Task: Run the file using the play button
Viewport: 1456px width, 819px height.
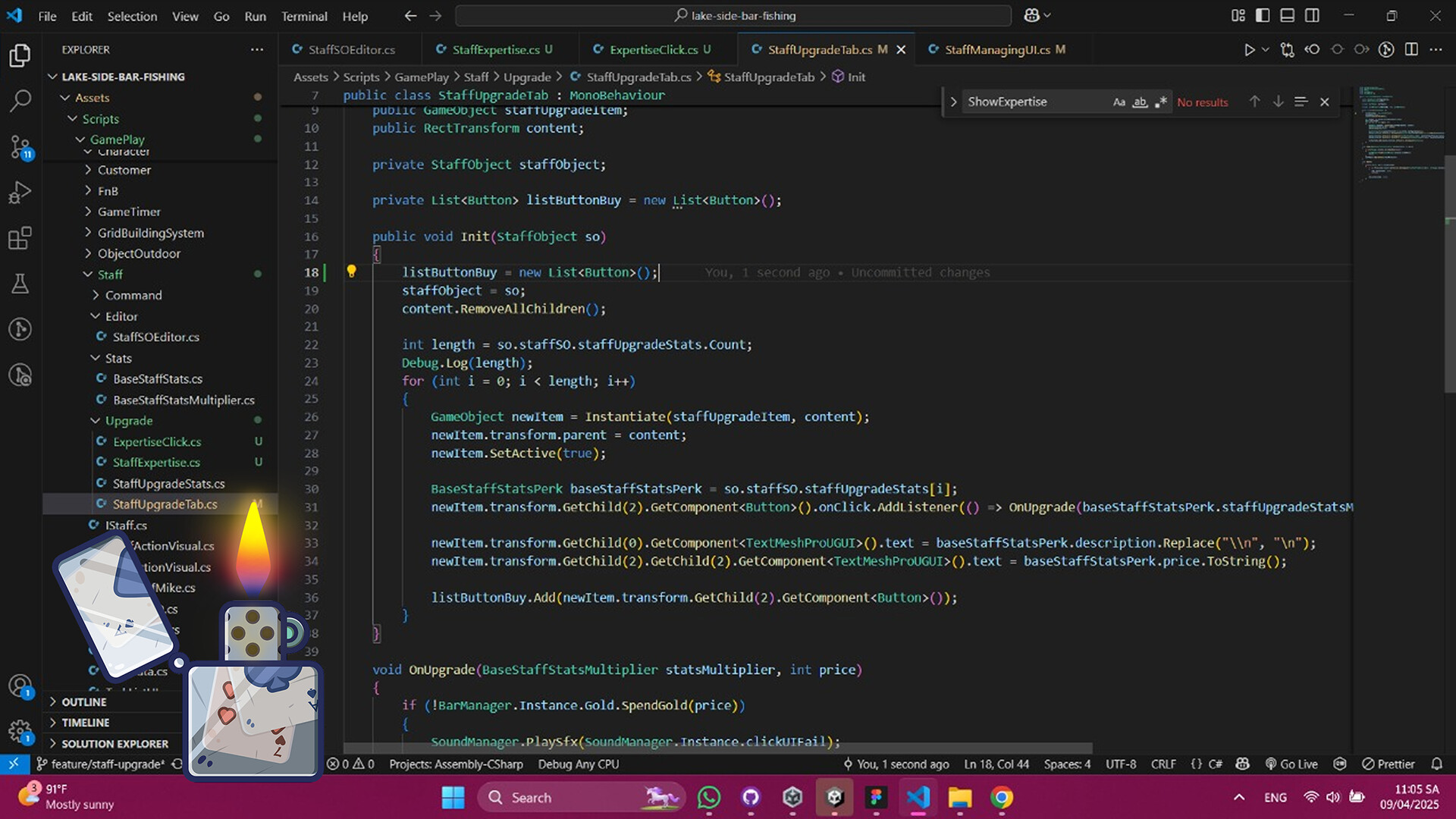Action: click(1248, 49)
